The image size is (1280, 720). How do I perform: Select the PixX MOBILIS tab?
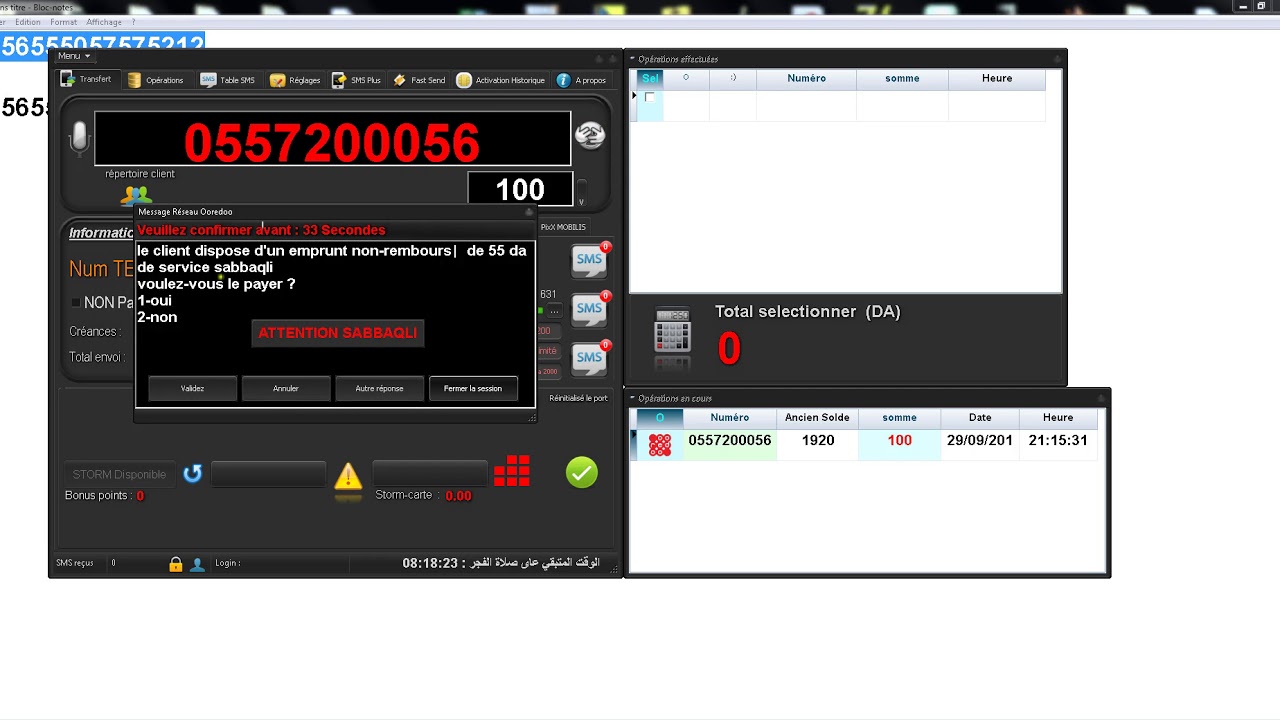[563, 227]
